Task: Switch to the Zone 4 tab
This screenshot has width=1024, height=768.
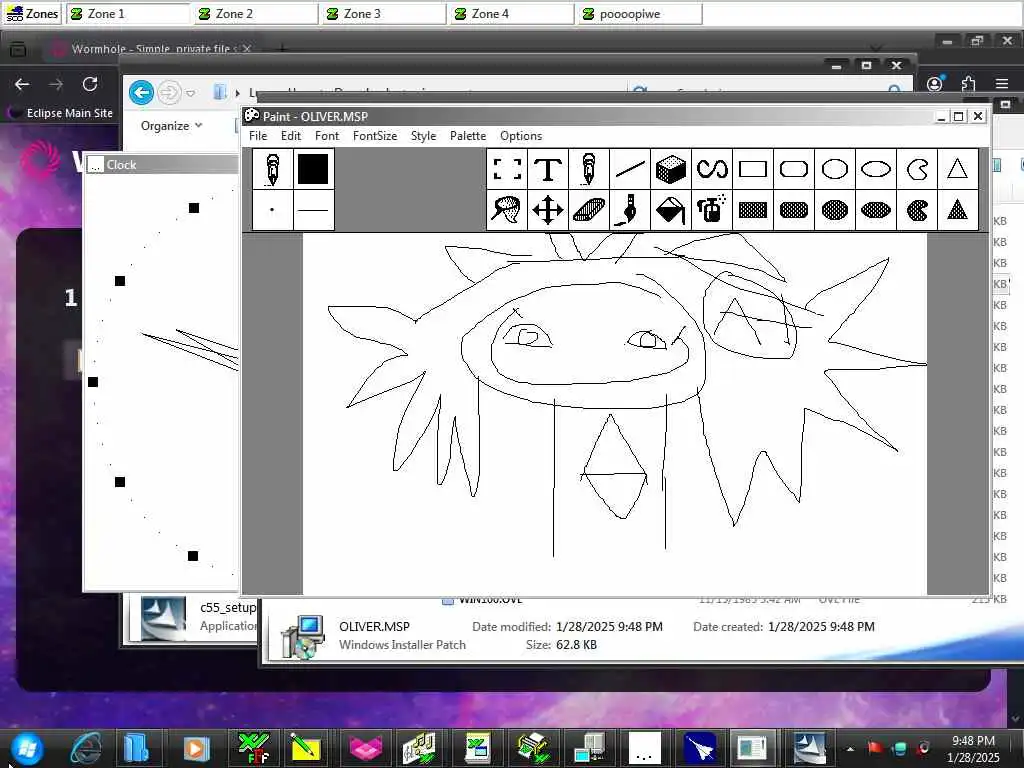Action: coord(512,14)
